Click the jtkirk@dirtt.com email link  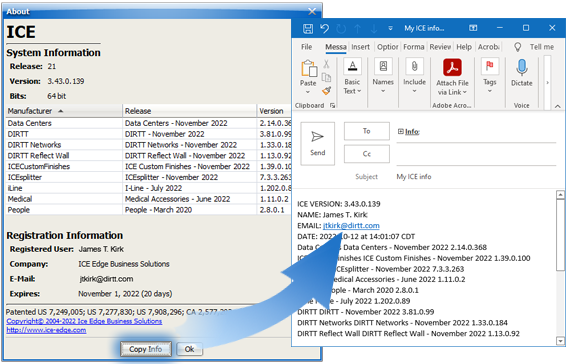(x=351, y=226)
